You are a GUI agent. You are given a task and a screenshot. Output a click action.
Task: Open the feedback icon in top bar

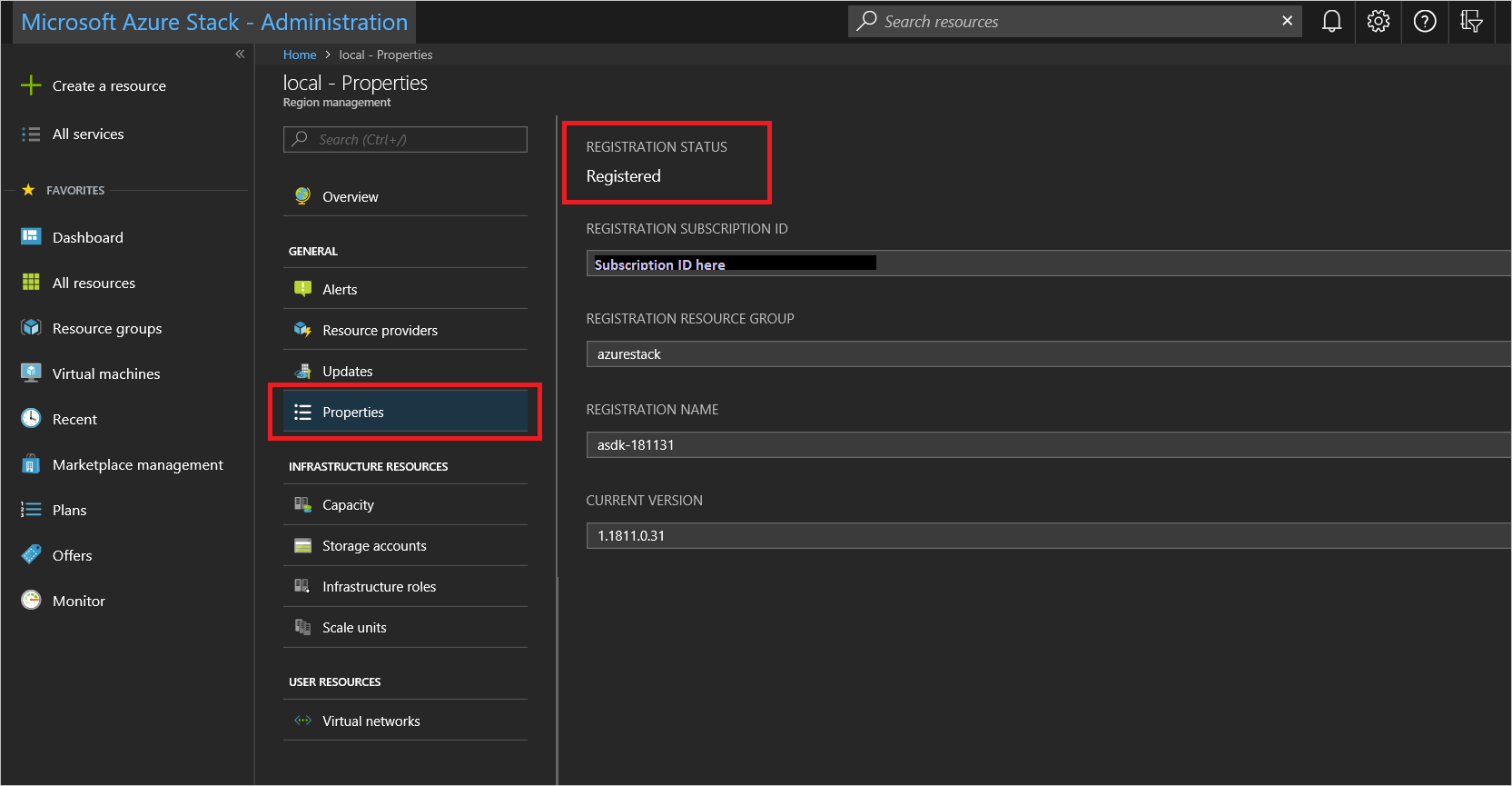click(x=1471, y=22)
